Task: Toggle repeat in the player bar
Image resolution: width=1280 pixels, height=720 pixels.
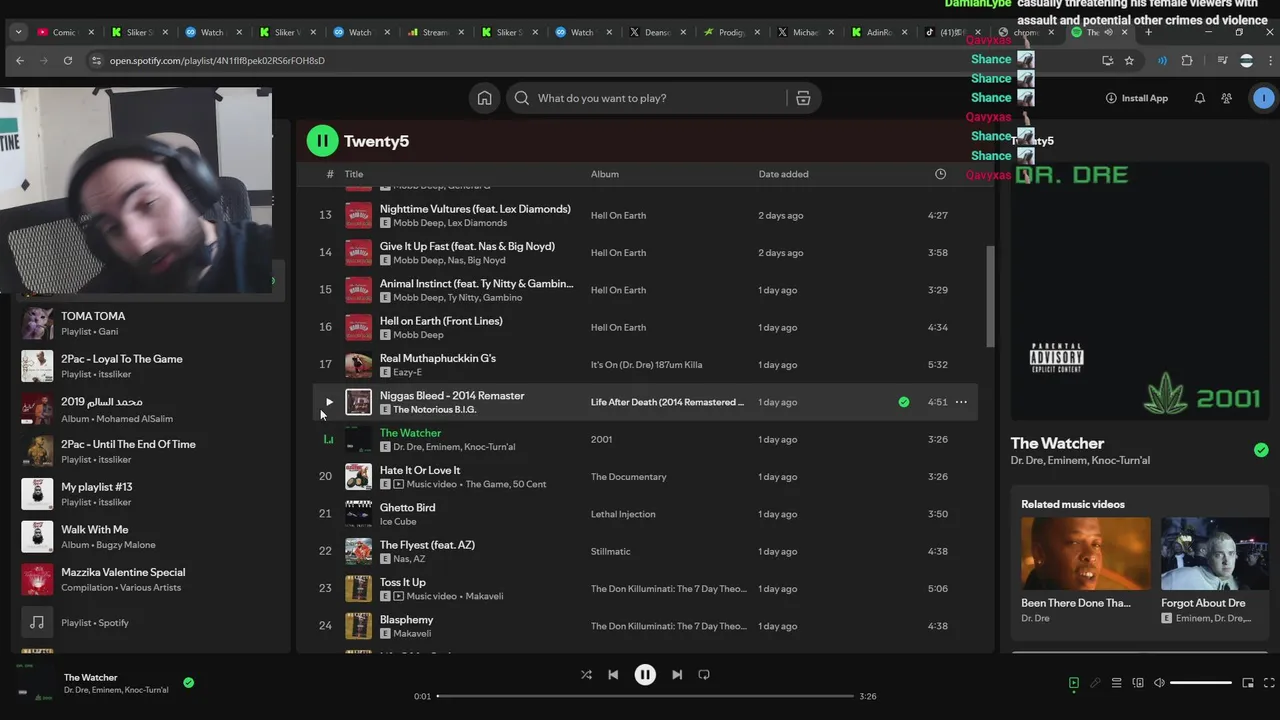Action: [704, 675]
